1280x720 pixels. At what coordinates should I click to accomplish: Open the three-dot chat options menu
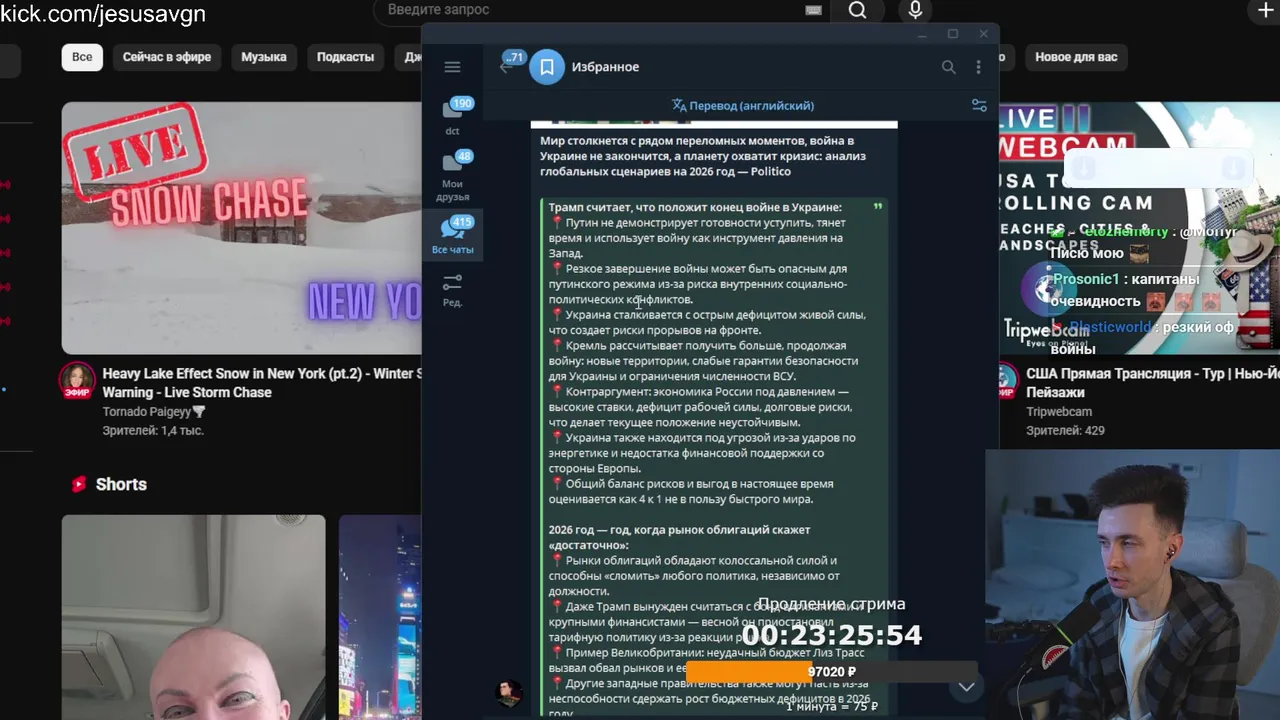point(978,67)
